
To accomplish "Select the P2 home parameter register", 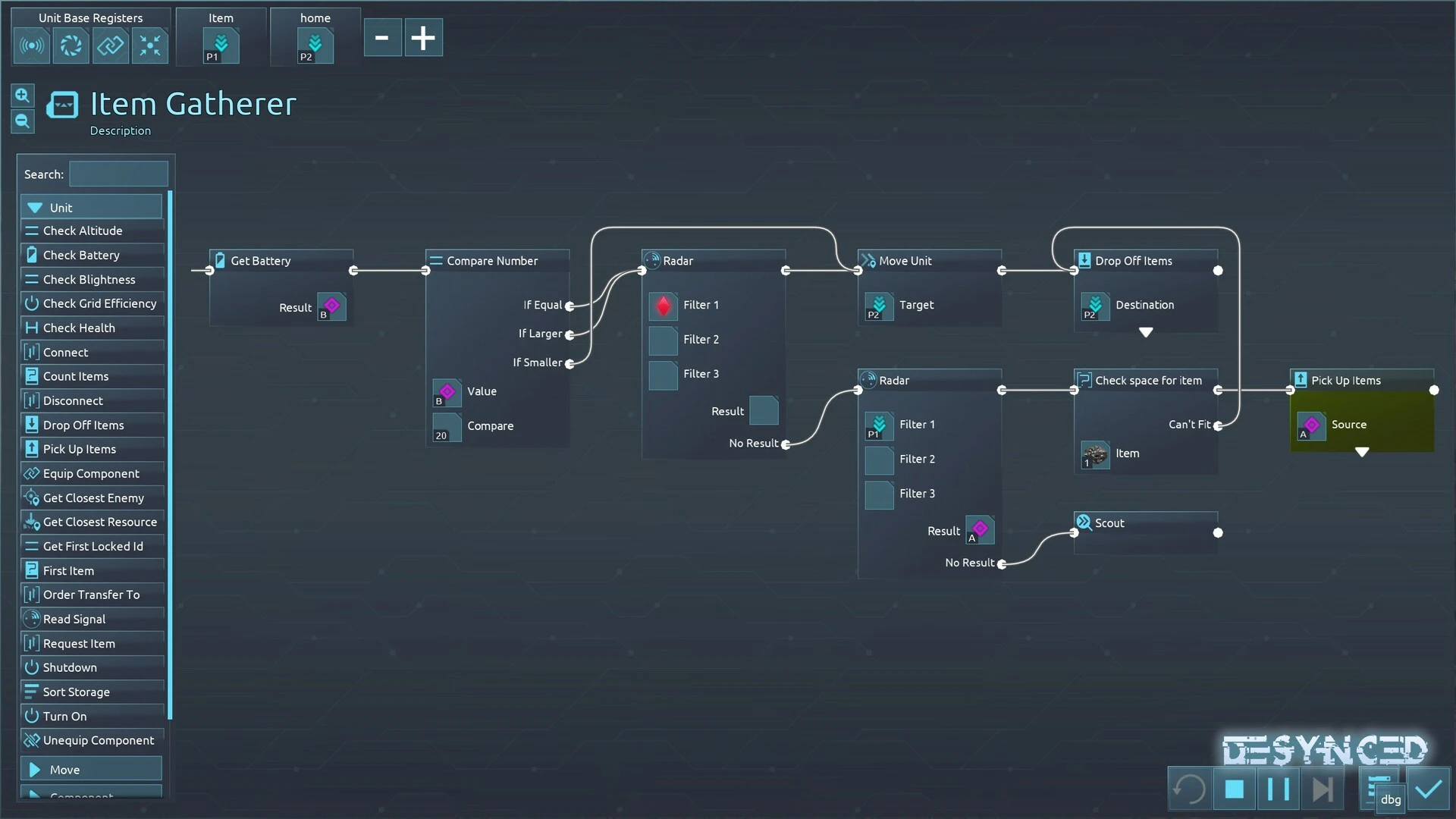I will (x=315, y=46).
